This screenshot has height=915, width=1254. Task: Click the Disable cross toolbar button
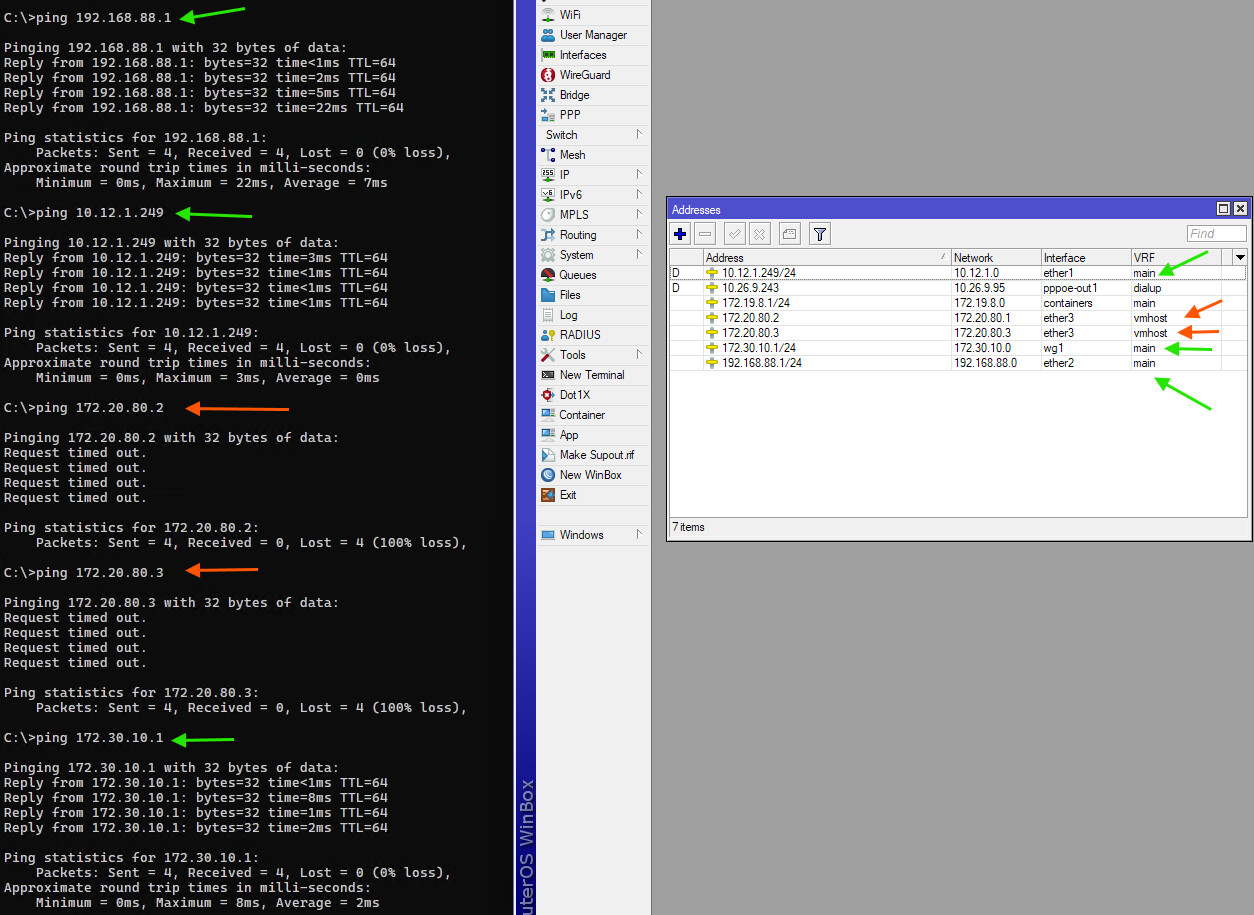(x=760, y=234)
